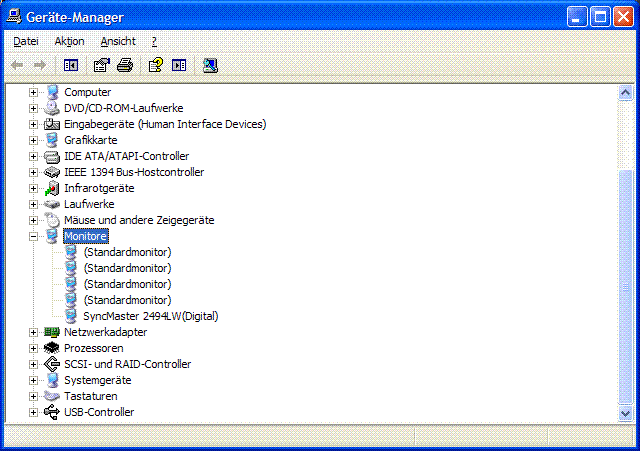Click the Print toolbar icon
Image resolution: width=640 pixels, height=451 pixels.
coord(124,66)
